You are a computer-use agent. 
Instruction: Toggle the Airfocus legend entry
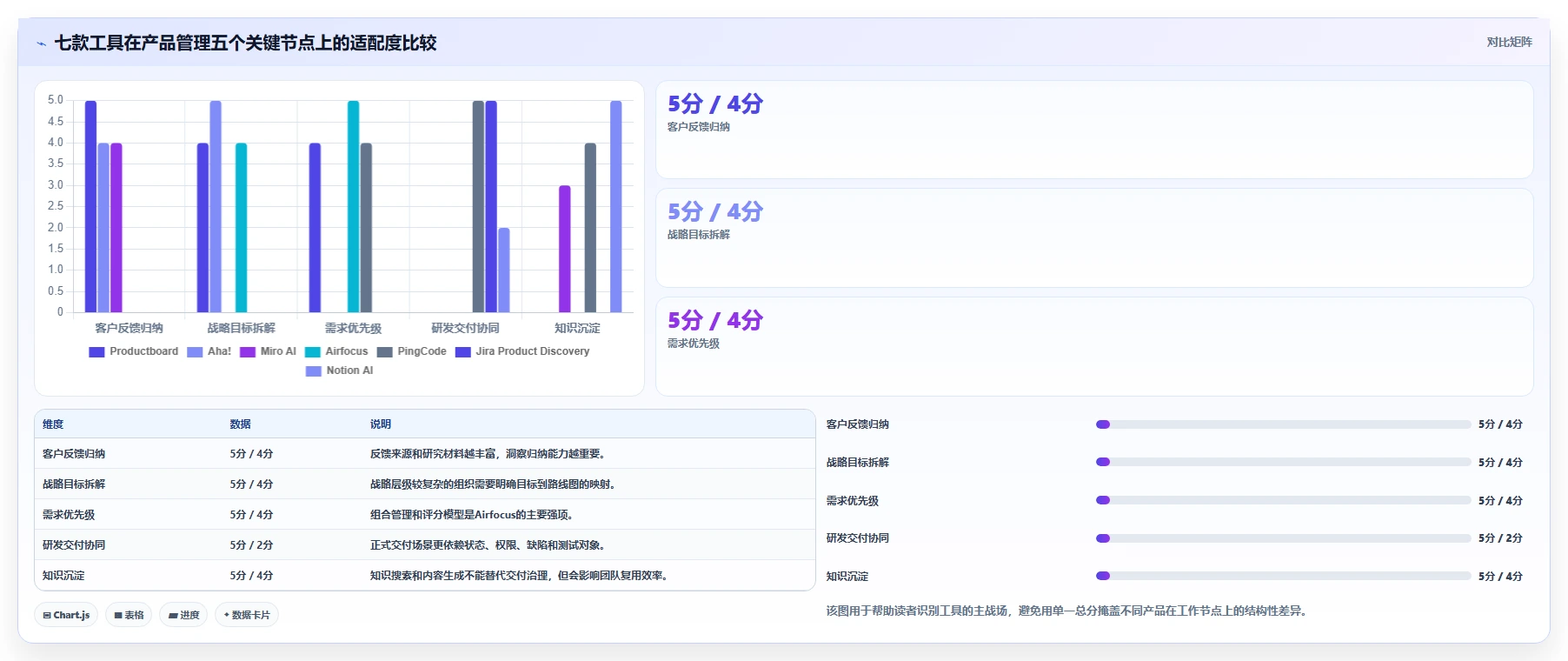336,351
